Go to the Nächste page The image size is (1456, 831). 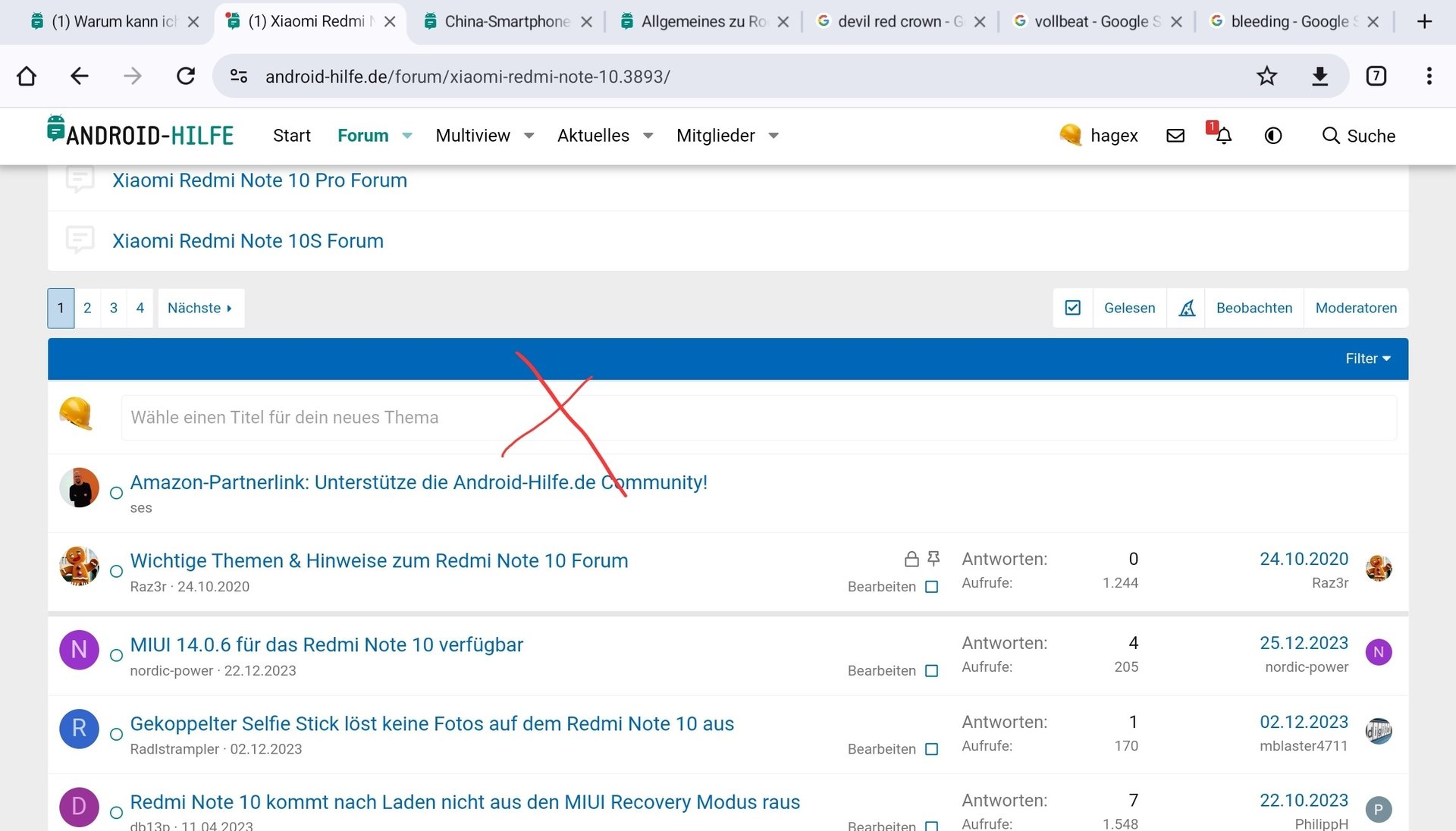pyautogui.click(x=200, y=308)
